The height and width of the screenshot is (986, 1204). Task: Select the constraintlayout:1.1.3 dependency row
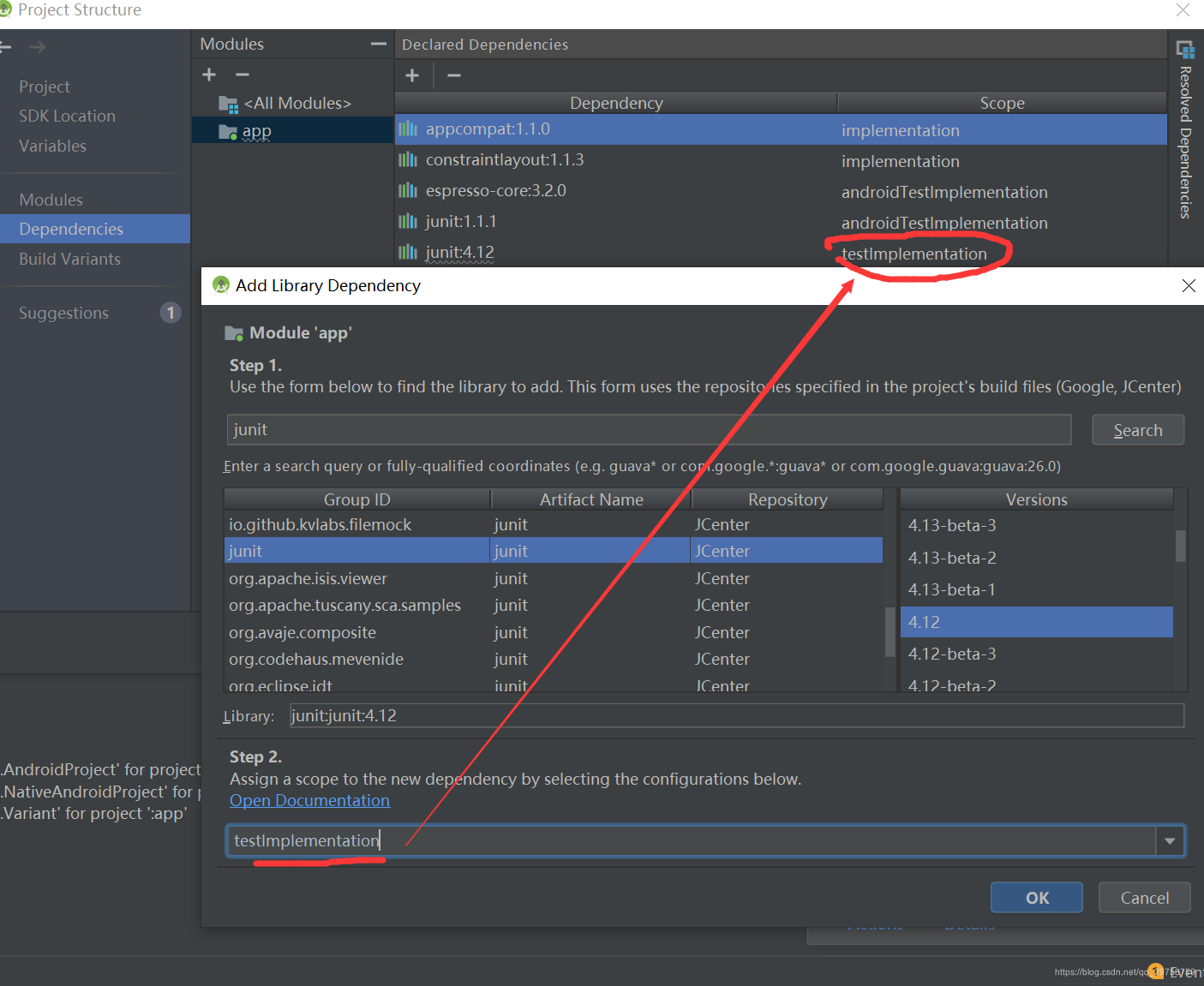click(x=781, y=160)
